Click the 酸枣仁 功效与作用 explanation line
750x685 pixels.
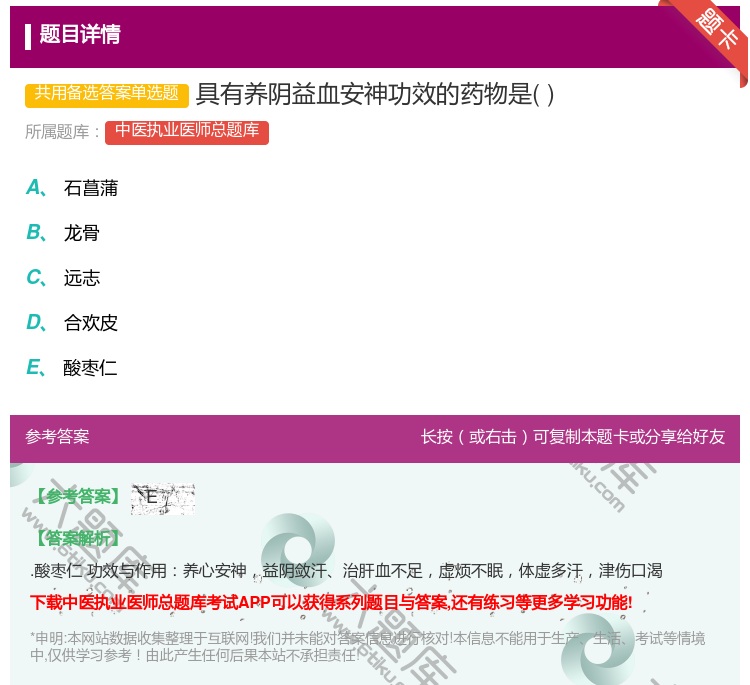(x=347, y=570)
